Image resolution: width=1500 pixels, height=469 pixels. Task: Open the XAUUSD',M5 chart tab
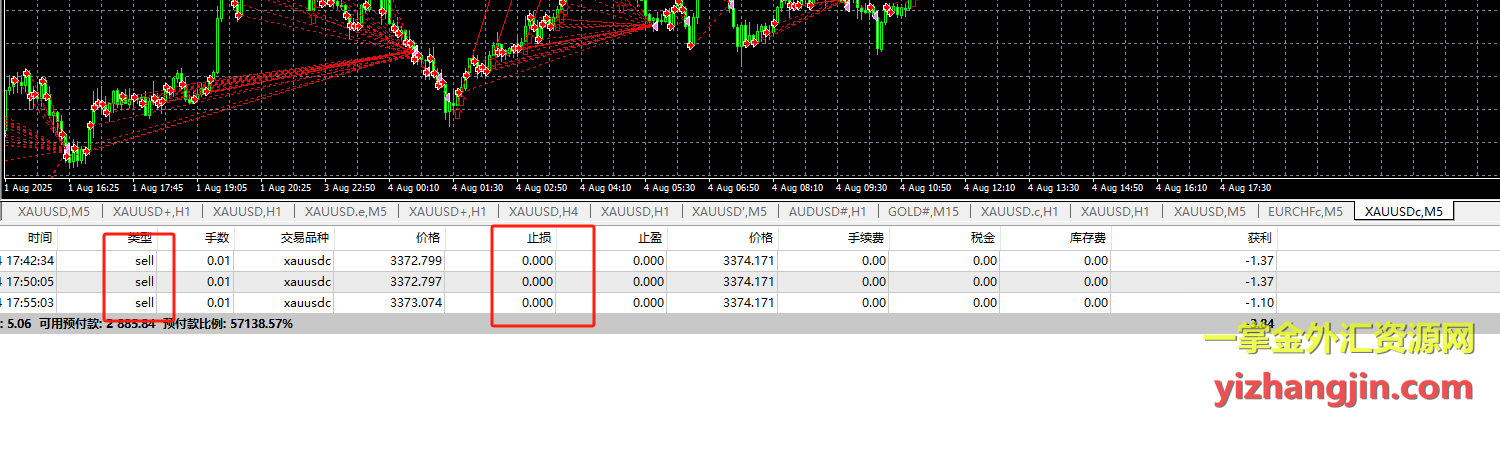point(729,211)
